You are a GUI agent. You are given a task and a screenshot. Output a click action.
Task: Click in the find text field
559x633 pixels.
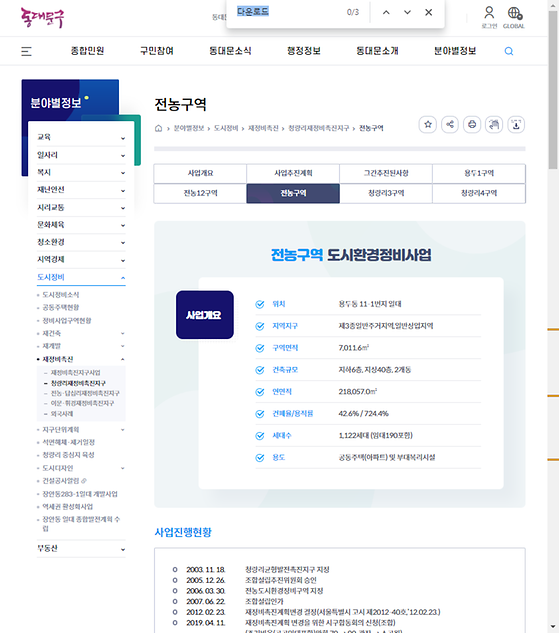coord(289,12)
